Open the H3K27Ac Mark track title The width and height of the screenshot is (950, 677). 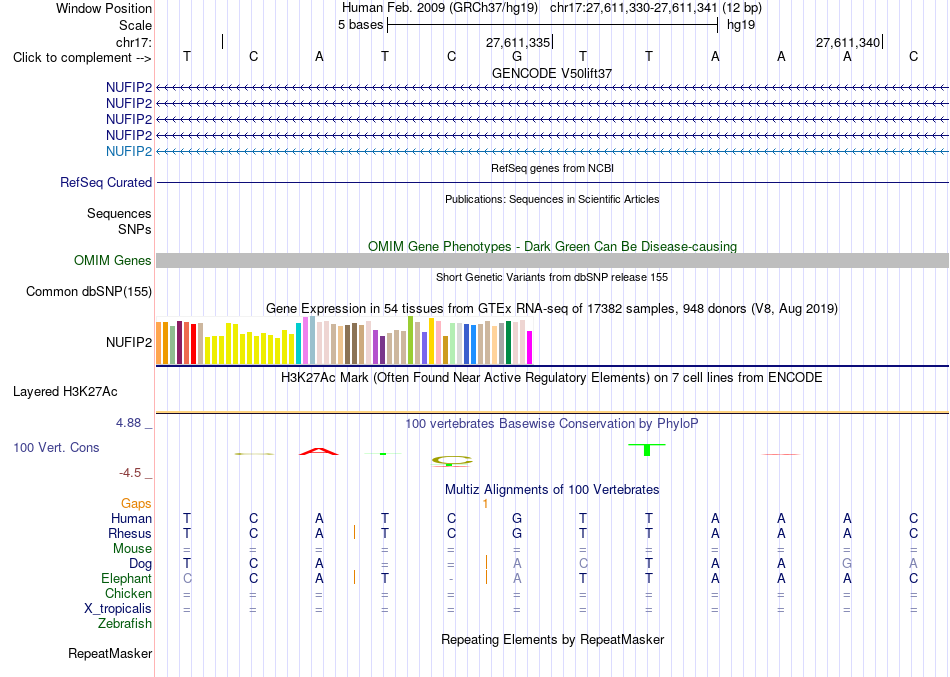552,378
